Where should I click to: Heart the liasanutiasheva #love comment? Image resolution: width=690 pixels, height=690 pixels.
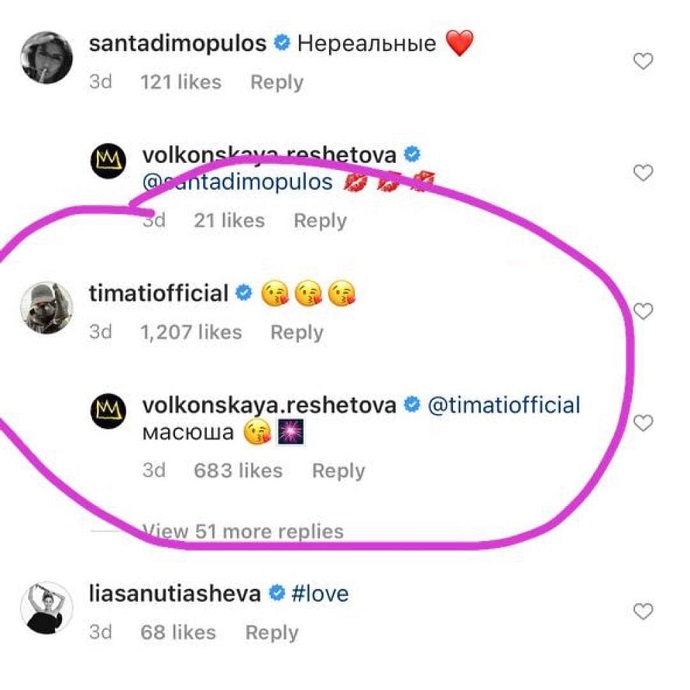(x=644, y=611)
